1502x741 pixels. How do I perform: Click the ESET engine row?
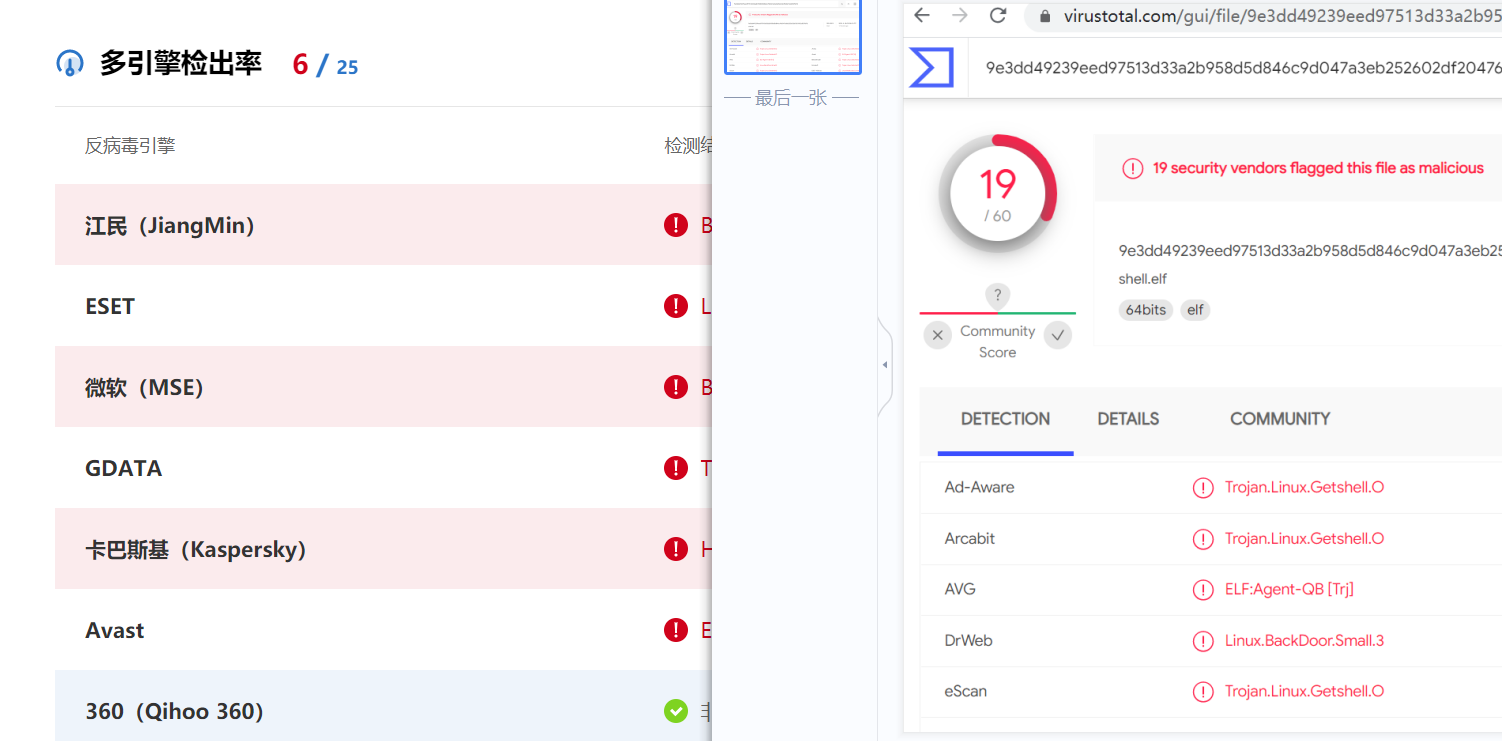pos(383,306)
